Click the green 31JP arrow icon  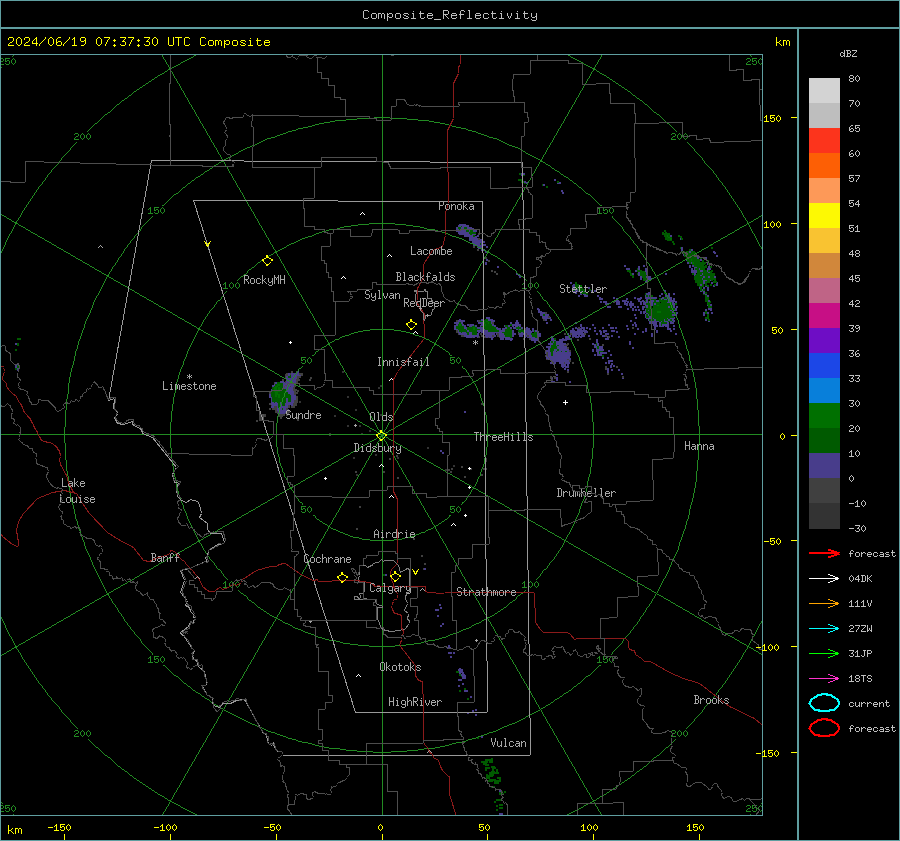(x=824, y=653)
